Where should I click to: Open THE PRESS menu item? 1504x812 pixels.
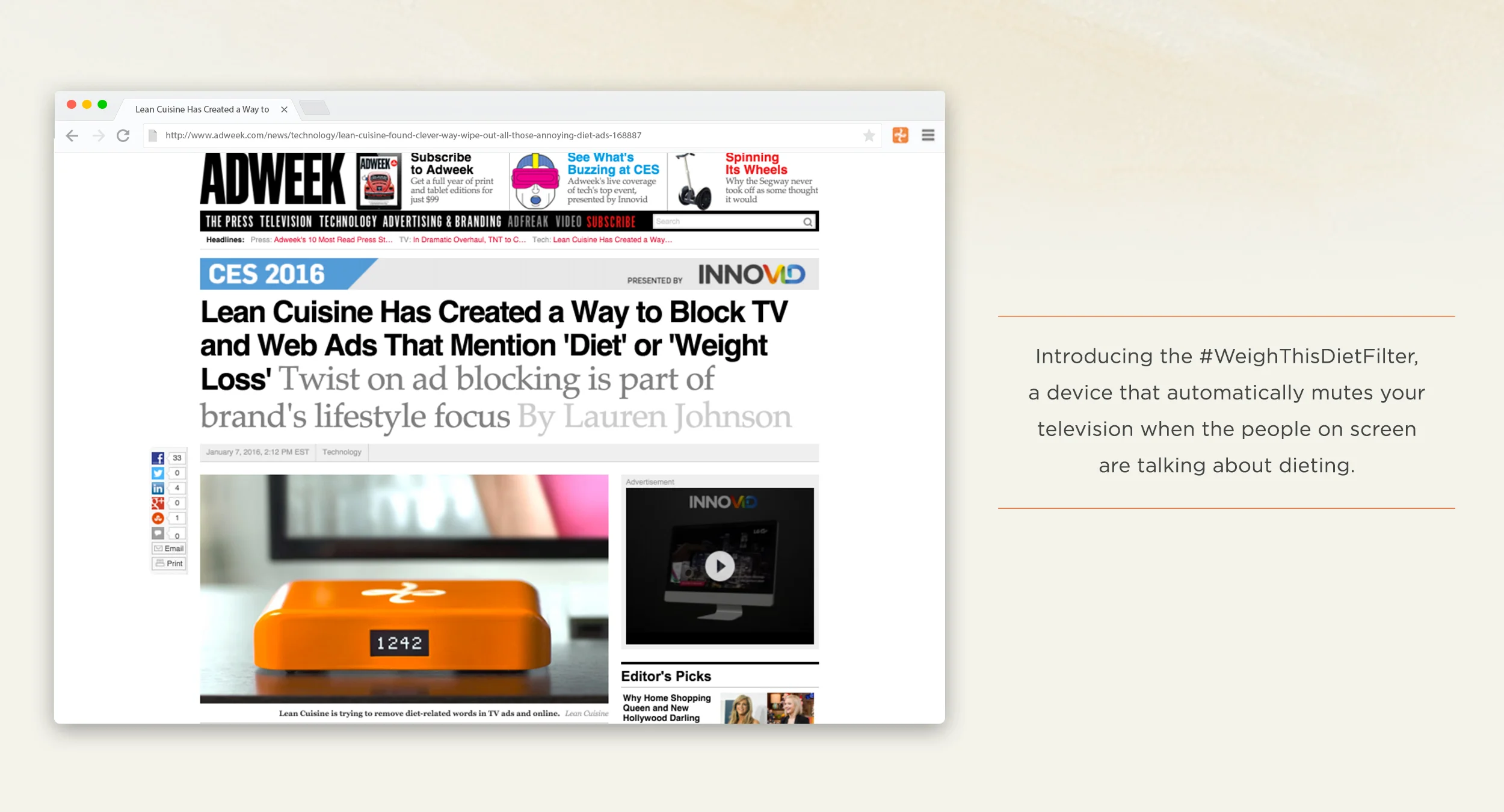229,221
